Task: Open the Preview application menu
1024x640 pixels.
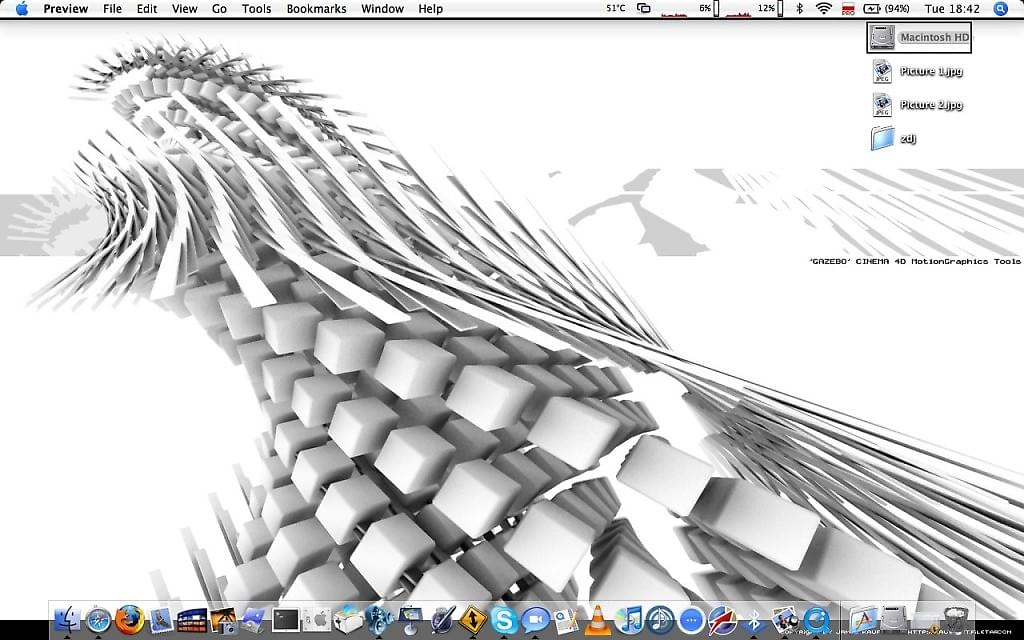Action: [x=65, y=8]
